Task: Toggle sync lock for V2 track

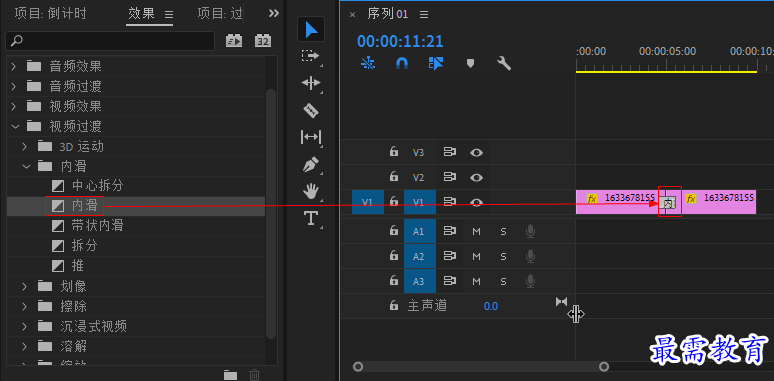Action: (449, 177)
